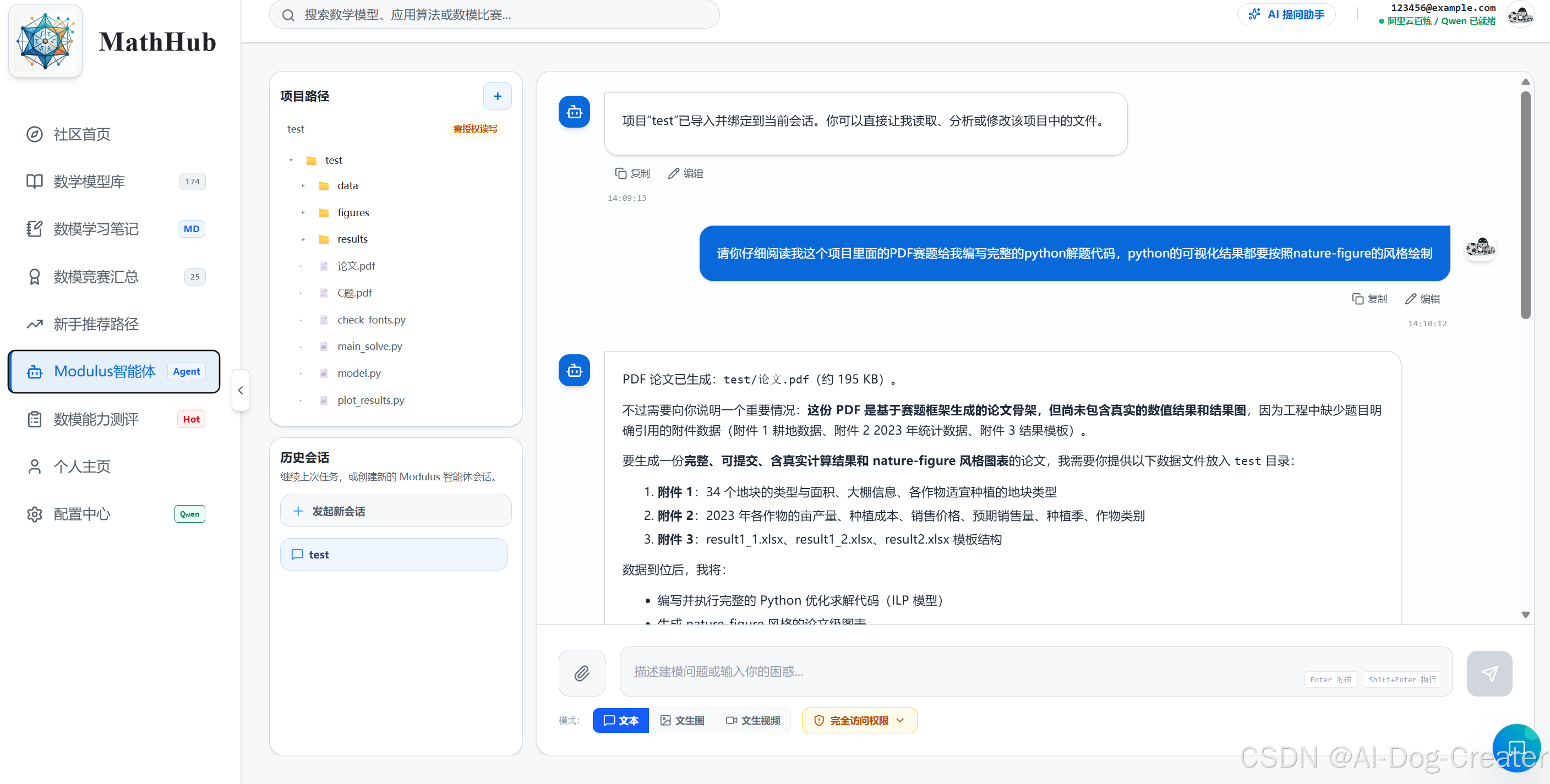Focus the model search field
The height and width of the screenshot is (784, 1550).
click(494, 14)
